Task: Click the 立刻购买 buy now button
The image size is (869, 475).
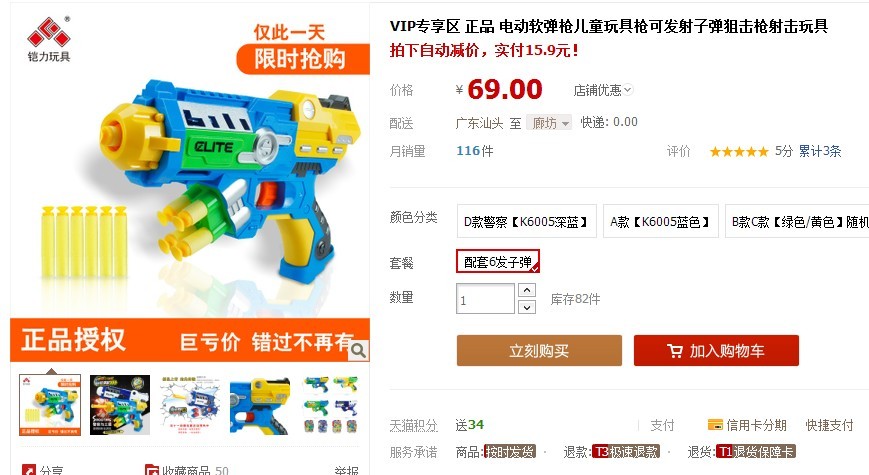Action: coord(539,350)
